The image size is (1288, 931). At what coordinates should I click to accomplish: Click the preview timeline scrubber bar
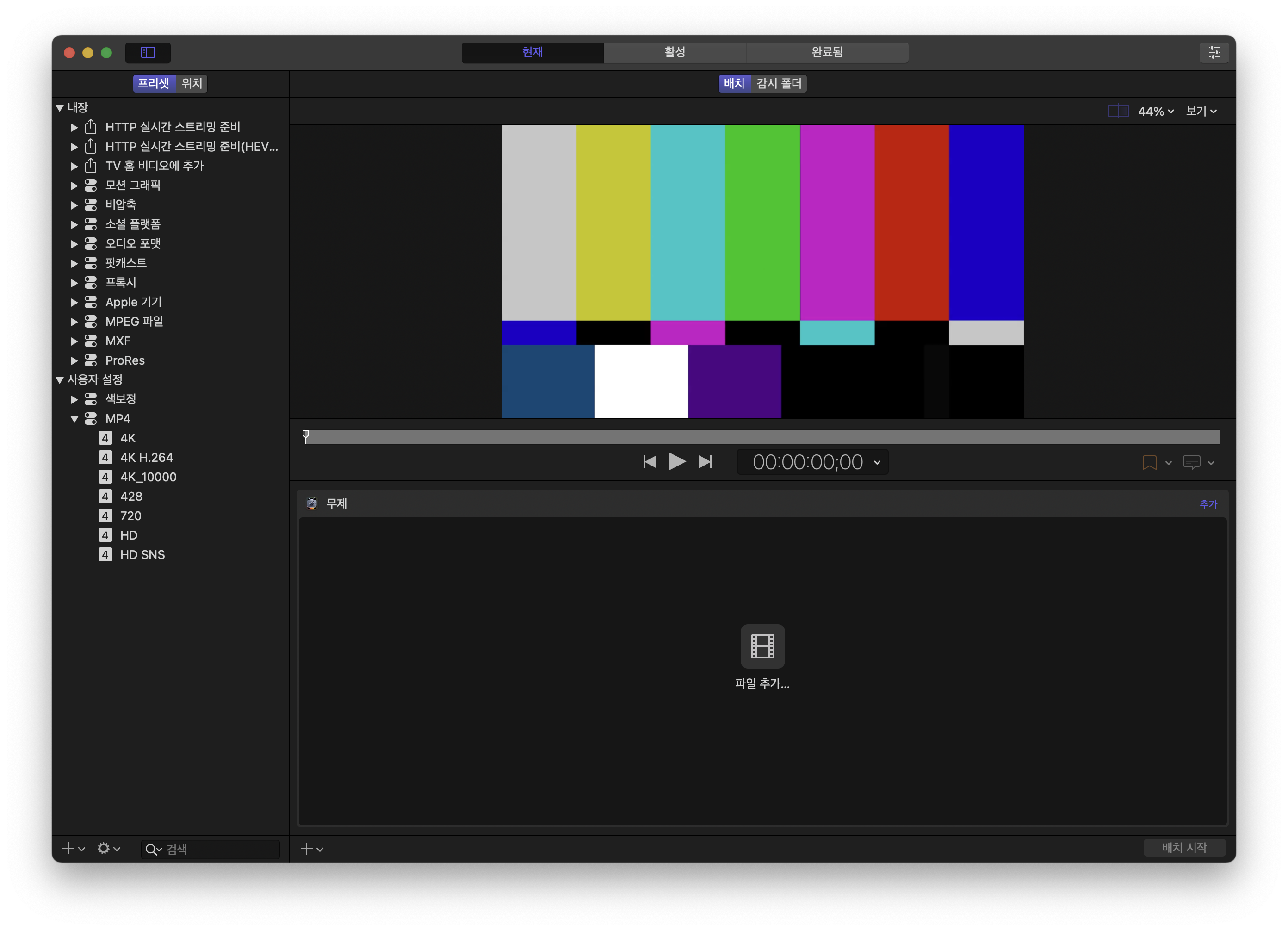pyautogui.click(x=762, y=437)
